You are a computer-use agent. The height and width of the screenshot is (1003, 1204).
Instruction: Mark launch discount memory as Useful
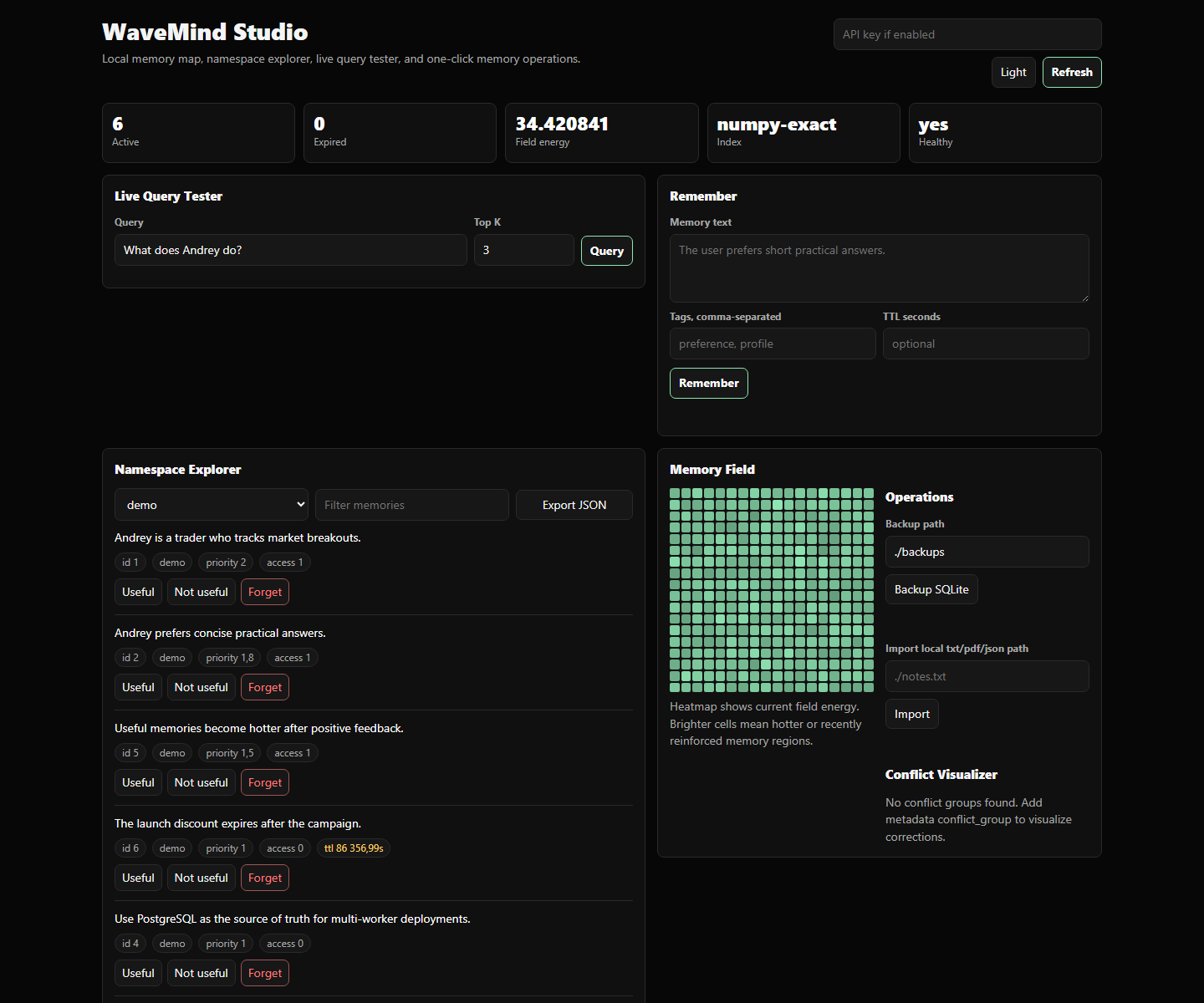point(138,878)
